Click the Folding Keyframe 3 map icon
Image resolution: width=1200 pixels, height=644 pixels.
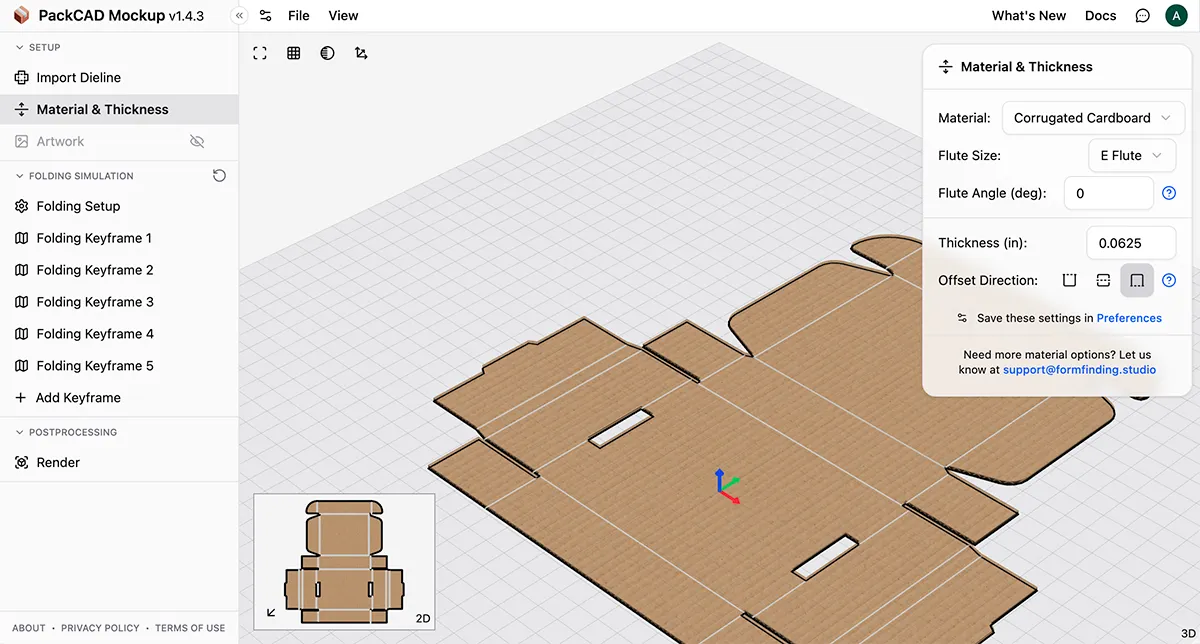coord(21,302)
